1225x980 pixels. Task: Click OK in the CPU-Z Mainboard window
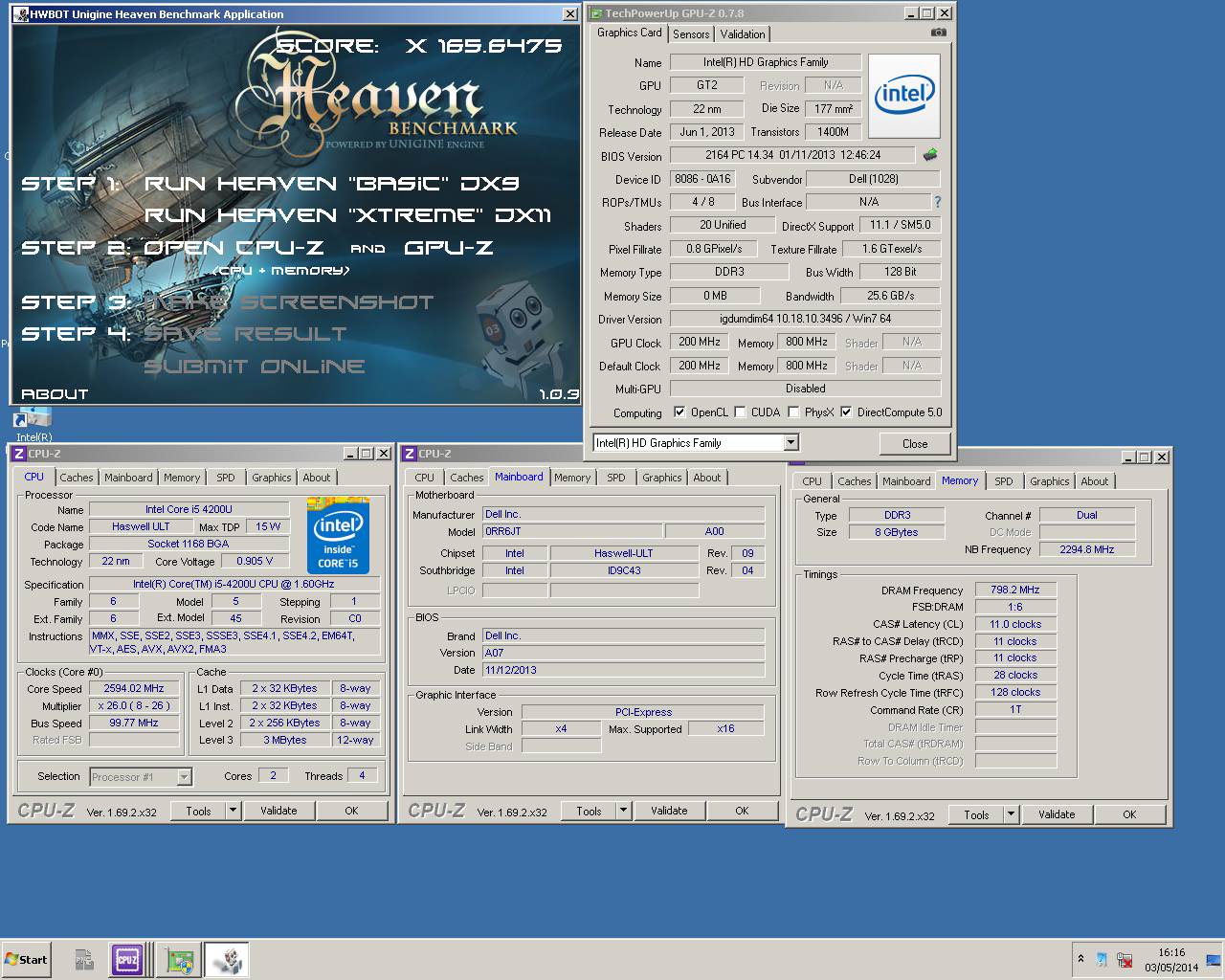[742, 811]
